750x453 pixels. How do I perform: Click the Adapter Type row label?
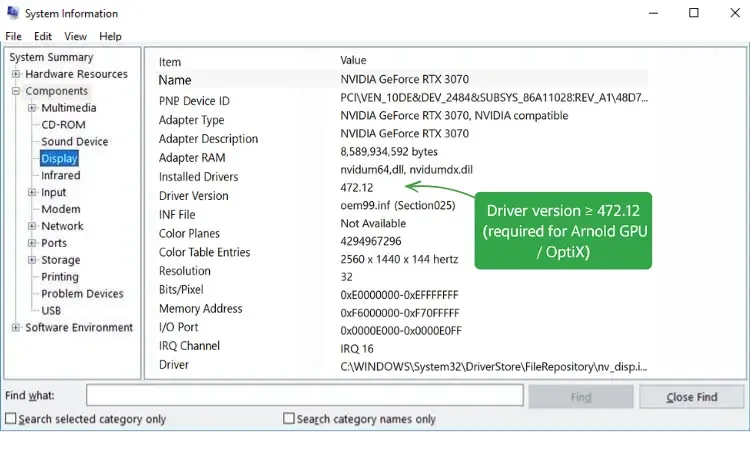tap(191, 120)
